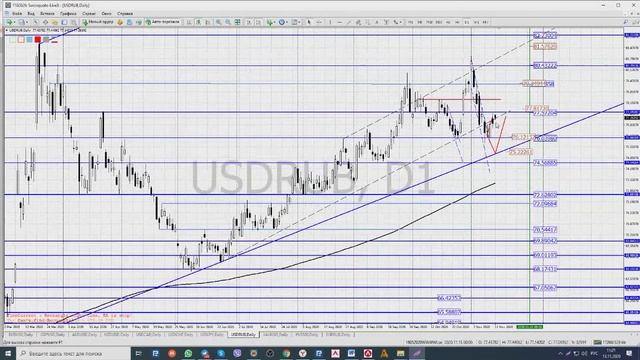
Task: Click the 72.62802 level label
Action: (545, 195)
